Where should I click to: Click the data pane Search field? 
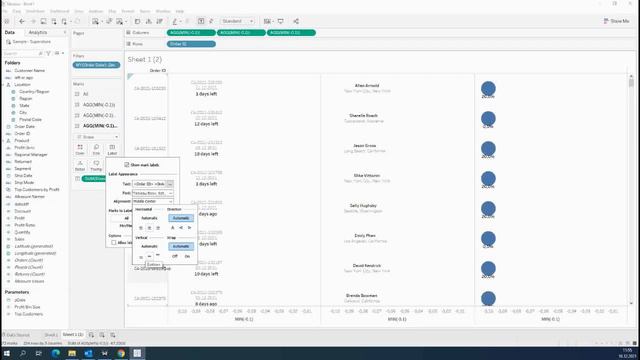[x=20, y=53]
